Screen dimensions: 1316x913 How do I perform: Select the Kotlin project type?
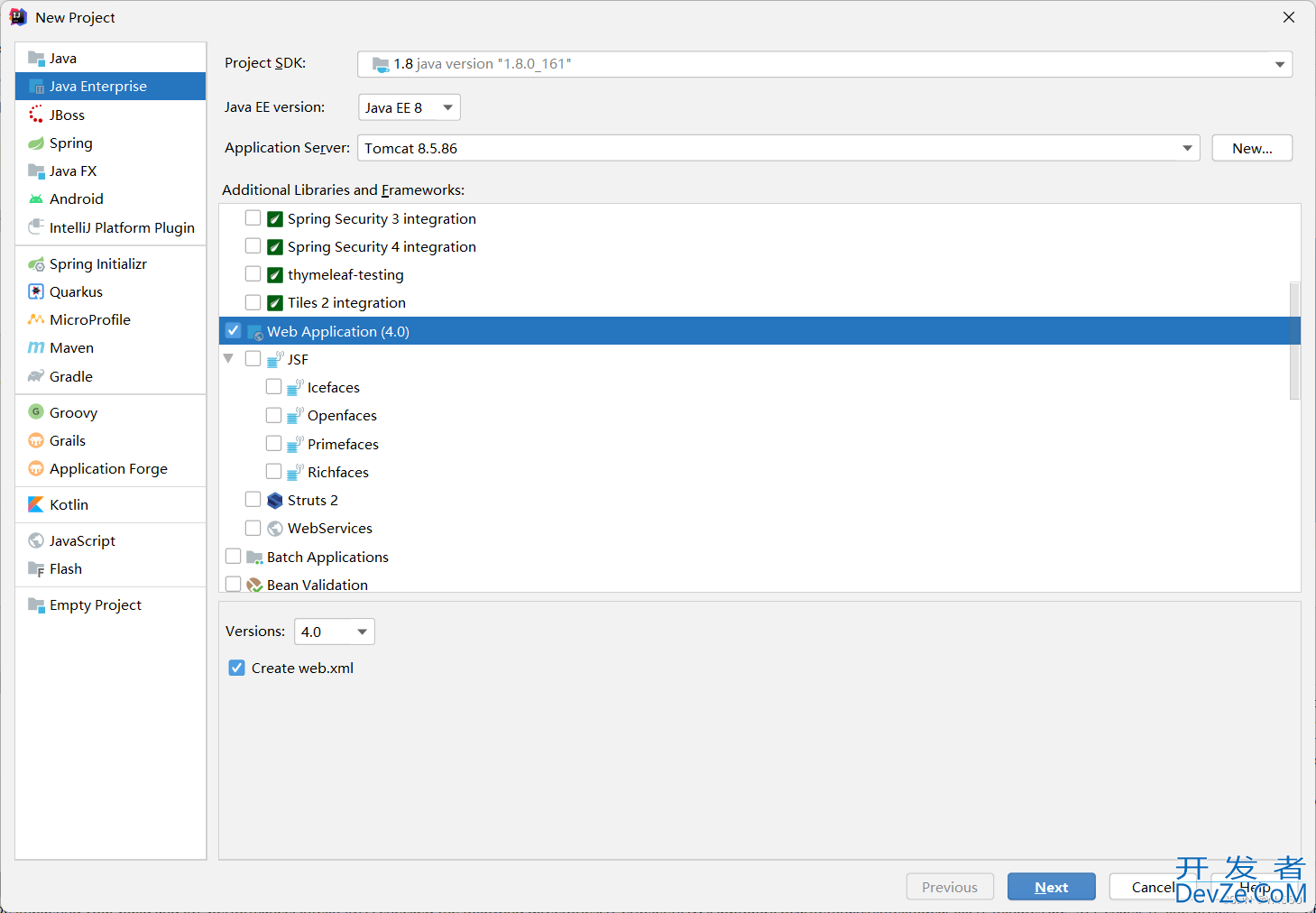click(x=111, y=505)
